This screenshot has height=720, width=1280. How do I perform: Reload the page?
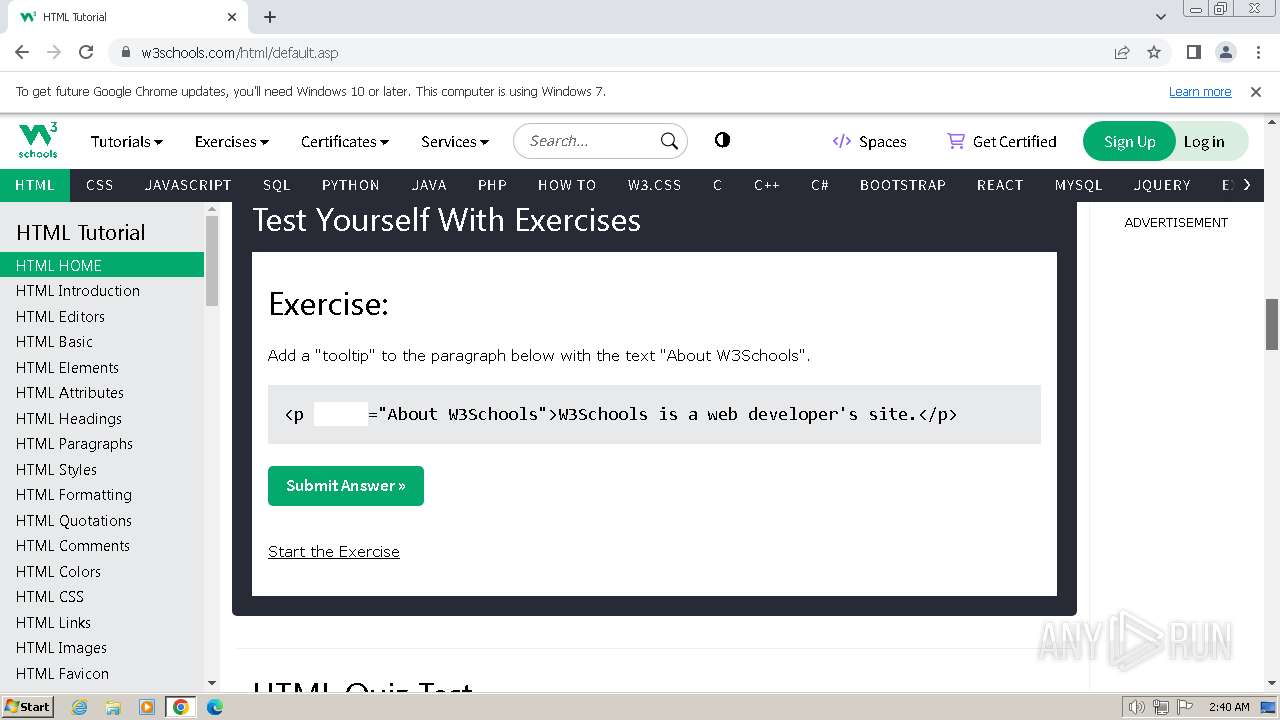86,52
